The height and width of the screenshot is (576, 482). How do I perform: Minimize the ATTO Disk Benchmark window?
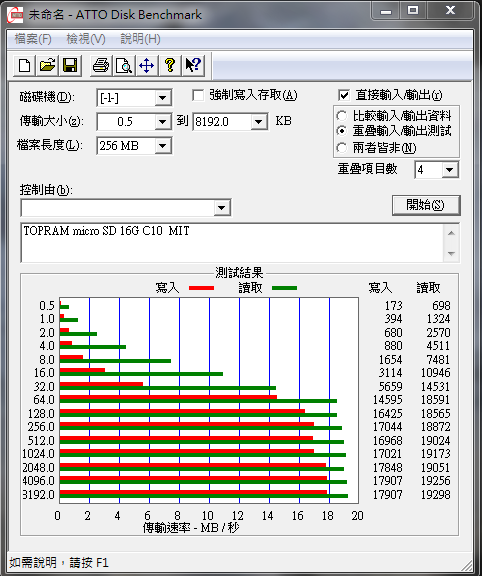pyautogui.click(x=386, y=11)
